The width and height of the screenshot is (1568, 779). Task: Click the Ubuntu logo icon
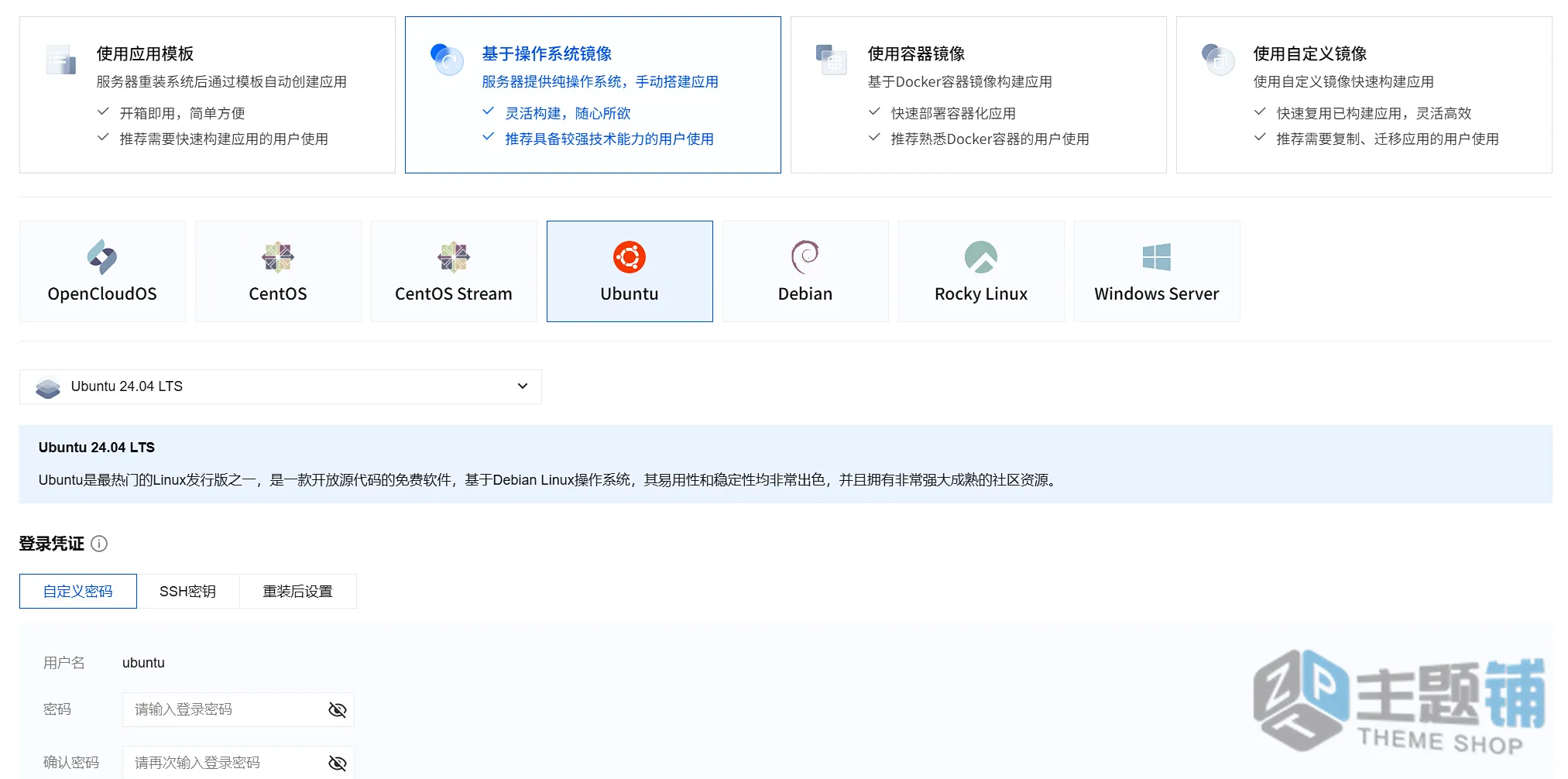[x=630, y=257]
